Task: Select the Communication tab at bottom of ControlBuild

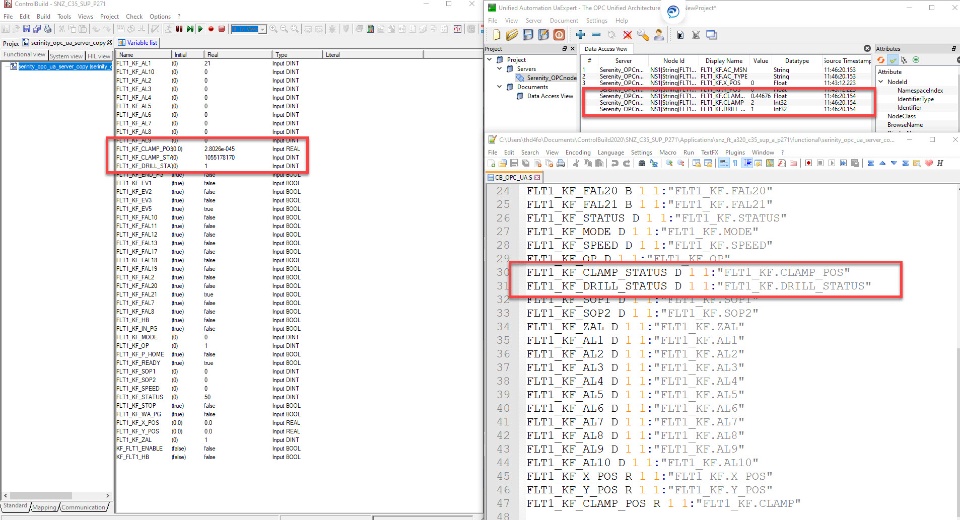Action: pos(83,507)
